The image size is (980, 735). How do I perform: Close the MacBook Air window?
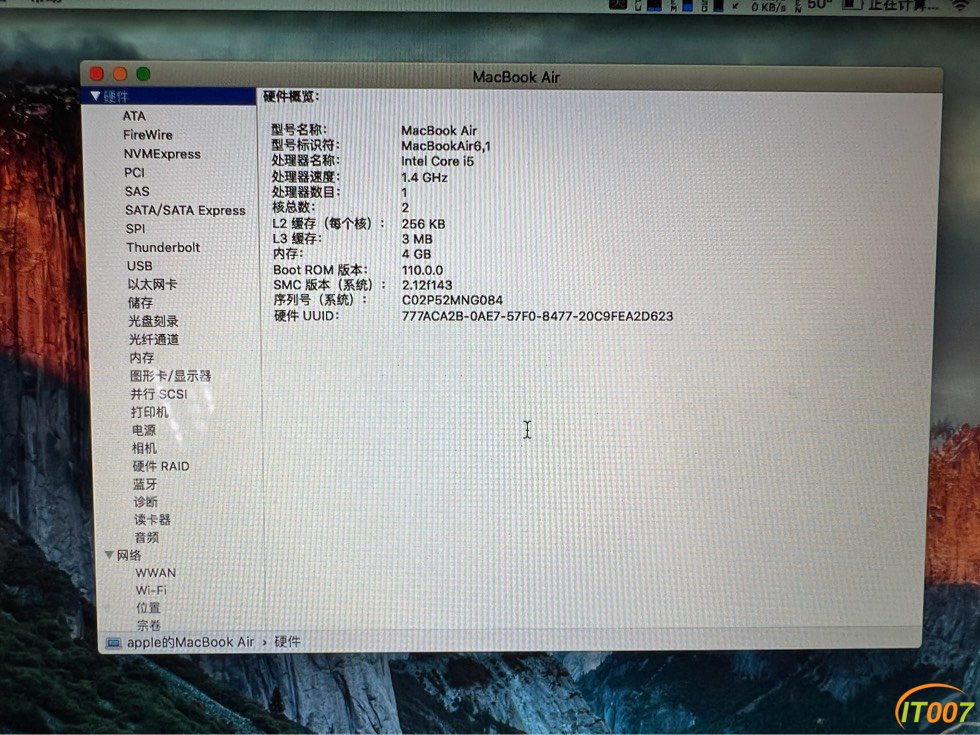click(x=97, y=74)
